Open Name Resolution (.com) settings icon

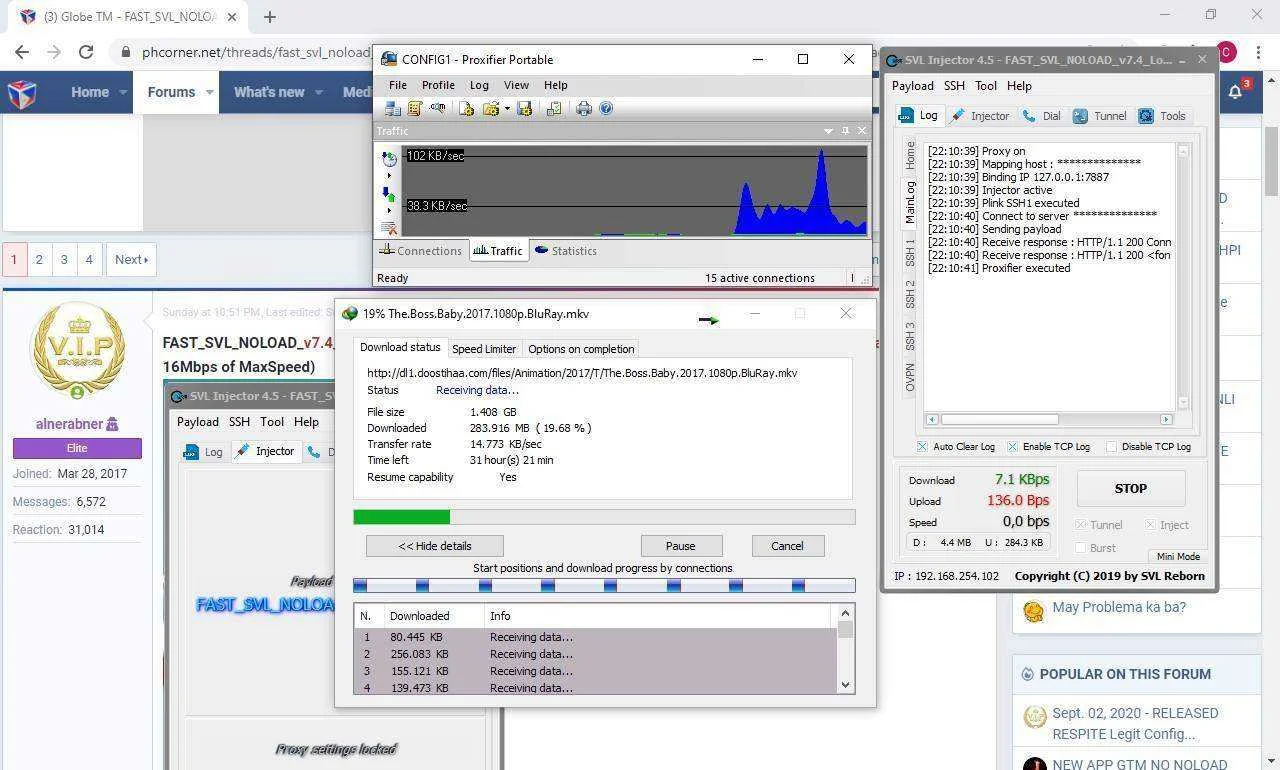(437, 108)
